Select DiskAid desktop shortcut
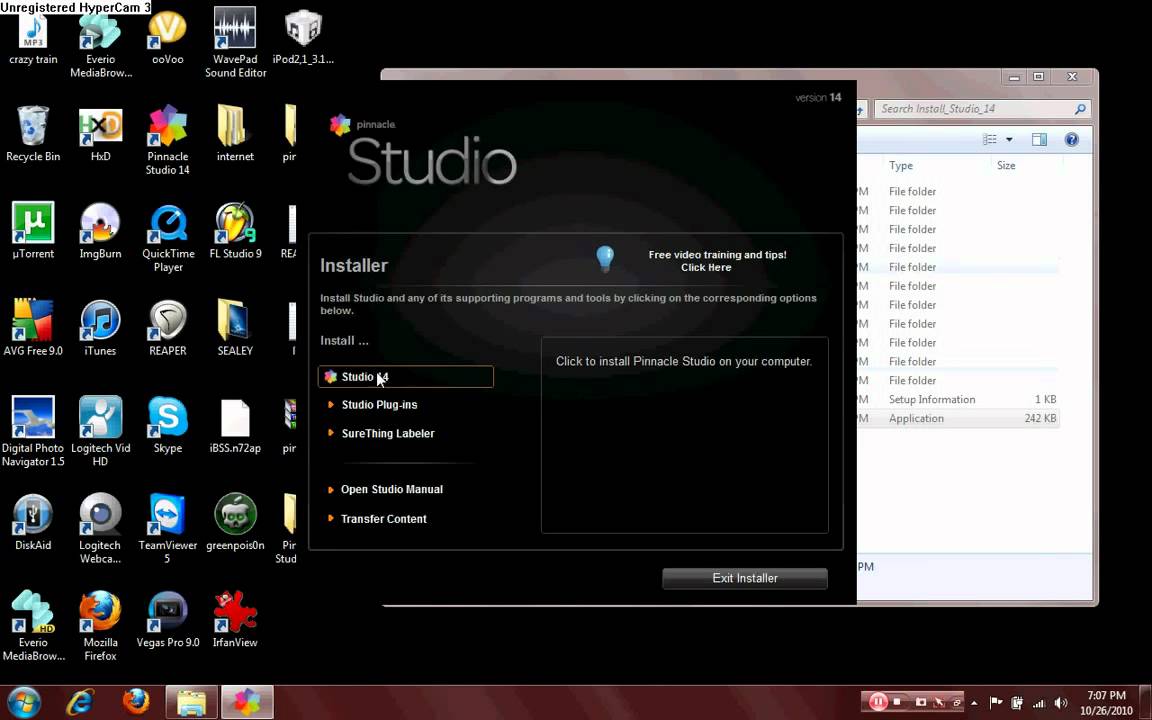Viewport: 1152px width, 720px height. pyautogui.click(x=33, y=522)
